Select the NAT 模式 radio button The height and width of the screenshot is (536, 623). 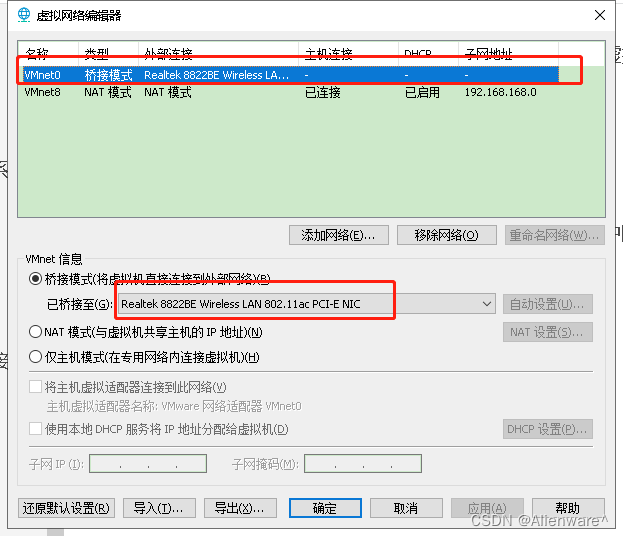35,332
